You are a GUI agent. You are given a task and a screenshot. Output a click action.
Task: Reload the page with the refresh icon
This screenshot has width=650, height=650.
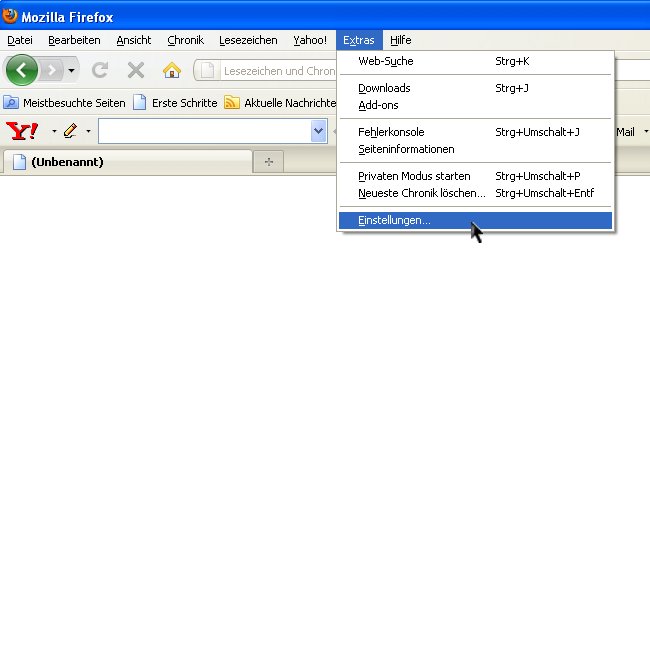(100, 70)
